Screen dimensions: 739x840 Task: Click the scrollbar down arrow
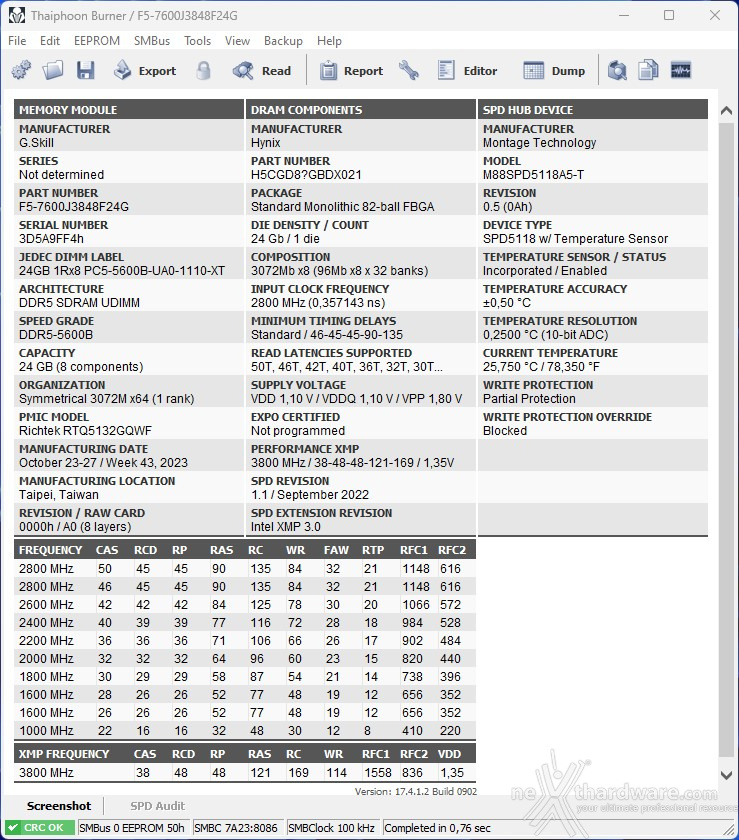[726, 775]
